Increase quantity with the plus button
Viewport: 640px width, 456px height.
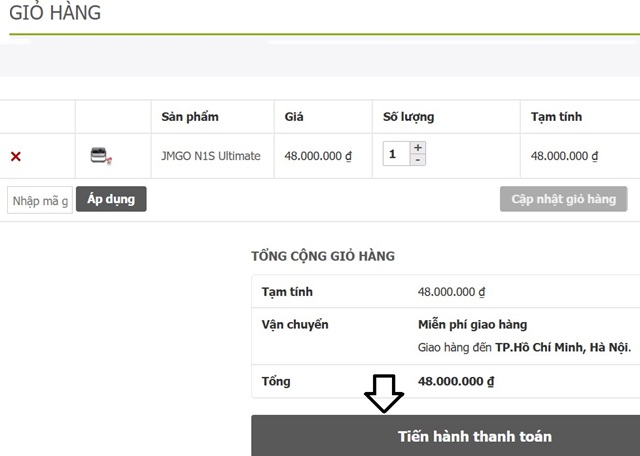(418, 148)
